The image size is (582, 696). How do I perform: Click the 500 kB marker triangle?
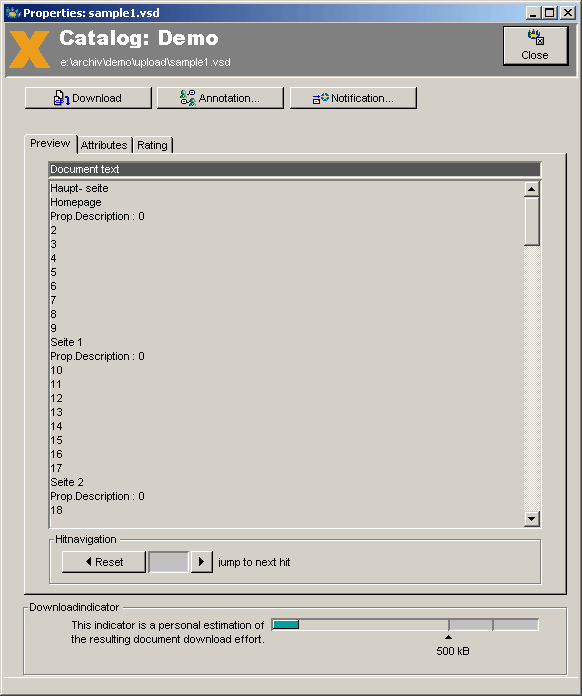click(x=448, y=637)
